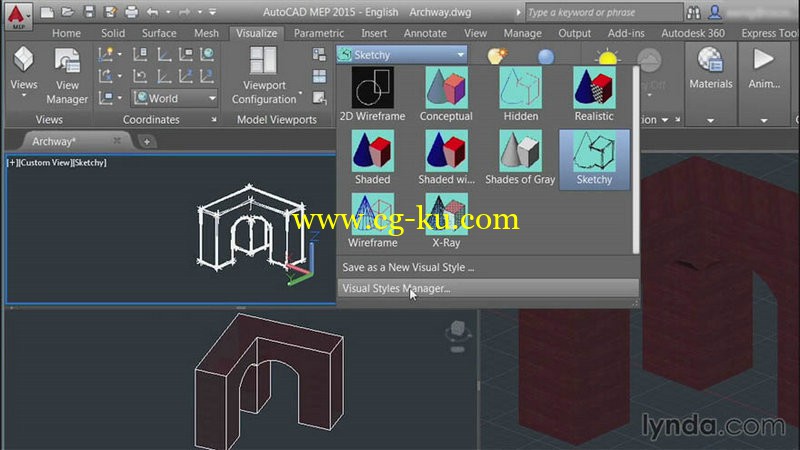Click the user sign-in icon
The image size is (800, 450).
(715, 13)
